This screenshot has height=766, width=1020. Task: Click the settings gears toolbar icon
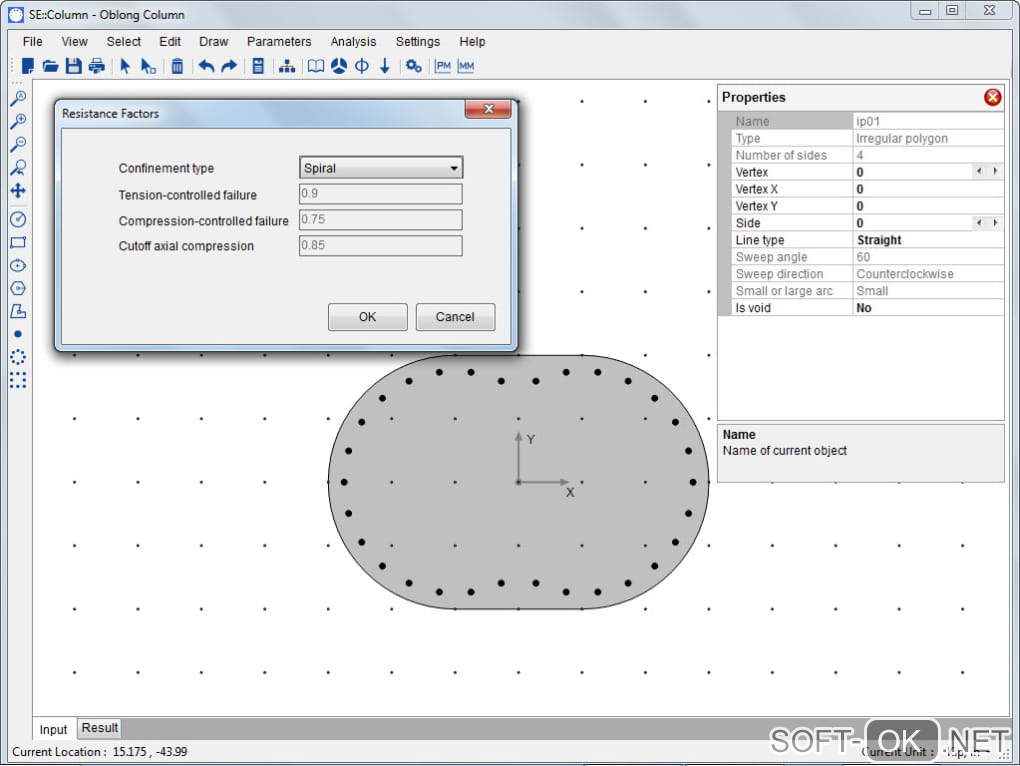pos(413,66)
